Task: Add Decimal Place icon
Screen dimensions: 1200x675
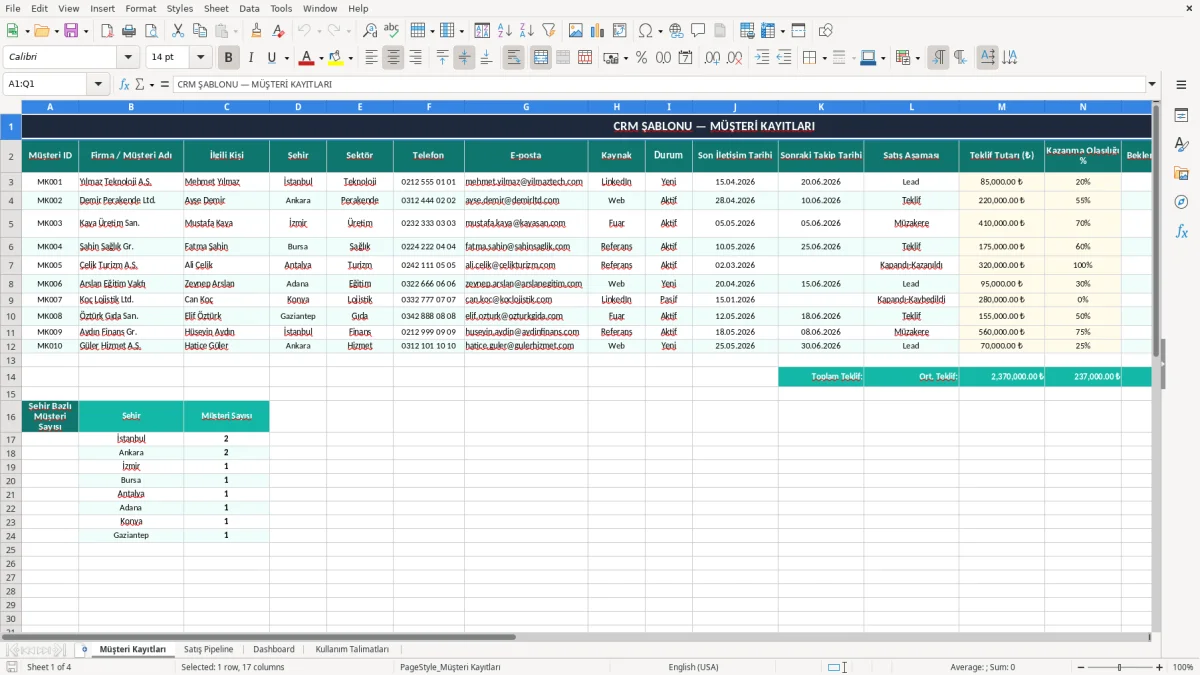Action: tap(713, 58)
